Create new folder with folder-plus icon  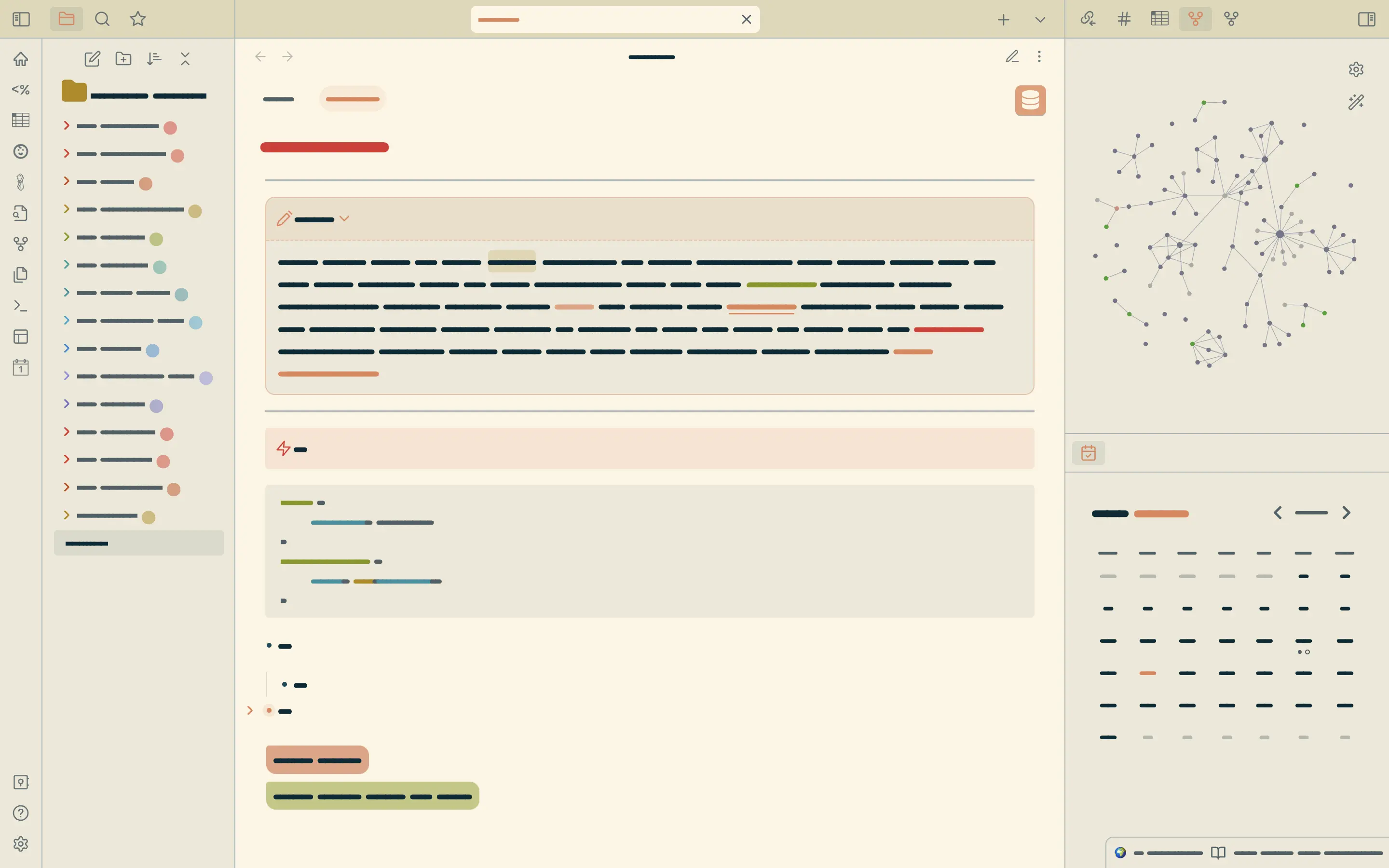pos(123,58)
